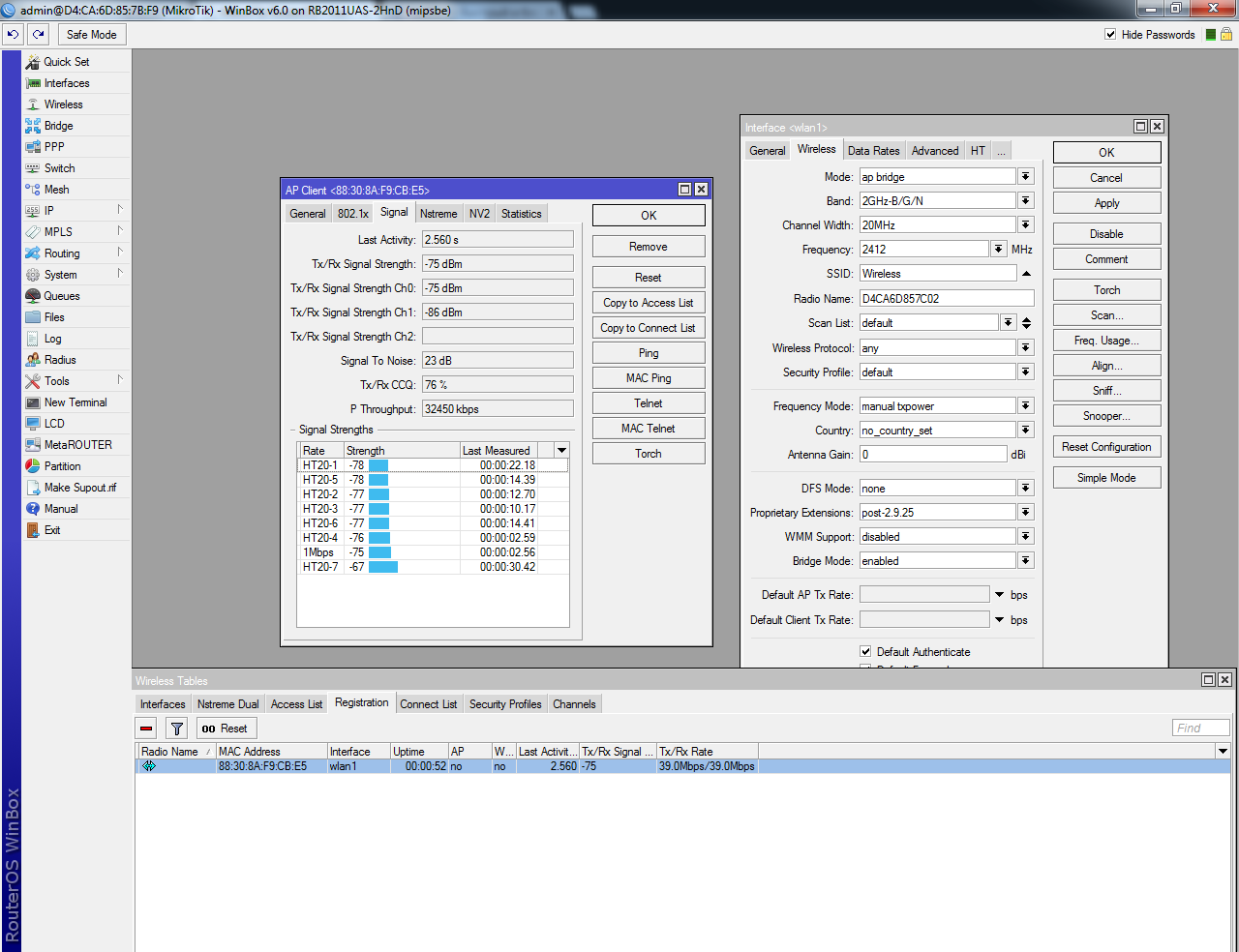Click the undo arrow in top toolbar
Screen dimensions: 1239x952
(x=13, y=34)
